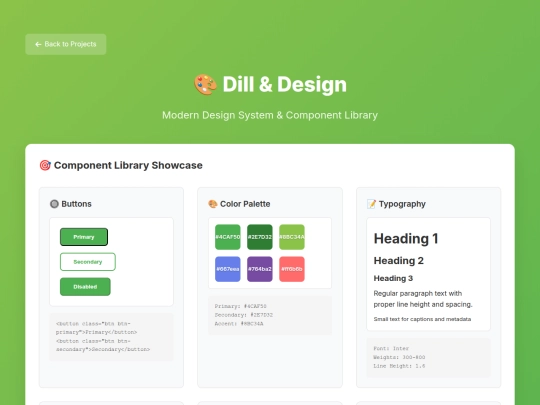The height and width of the screenshot is (405, 540).
Task: Click the btn-primary button code line
Action: click(96, 328)
